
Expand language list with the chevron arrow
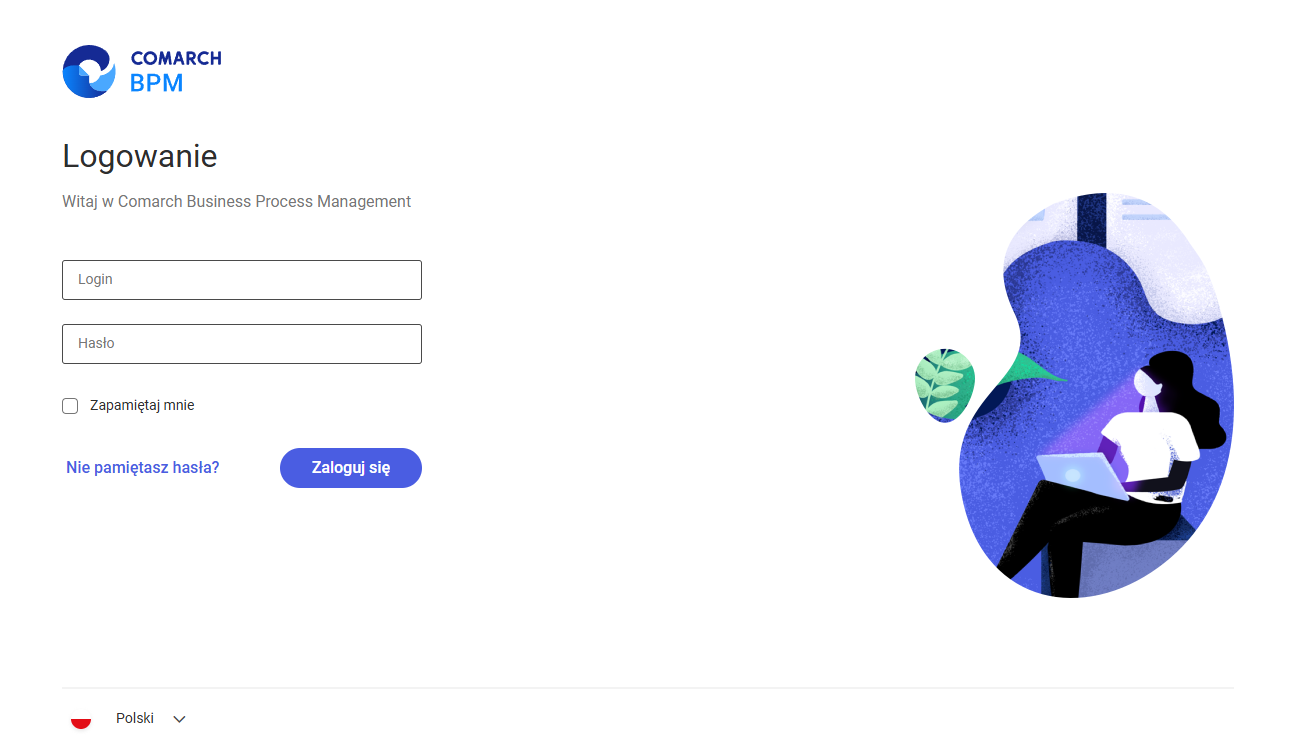point(179,719)
